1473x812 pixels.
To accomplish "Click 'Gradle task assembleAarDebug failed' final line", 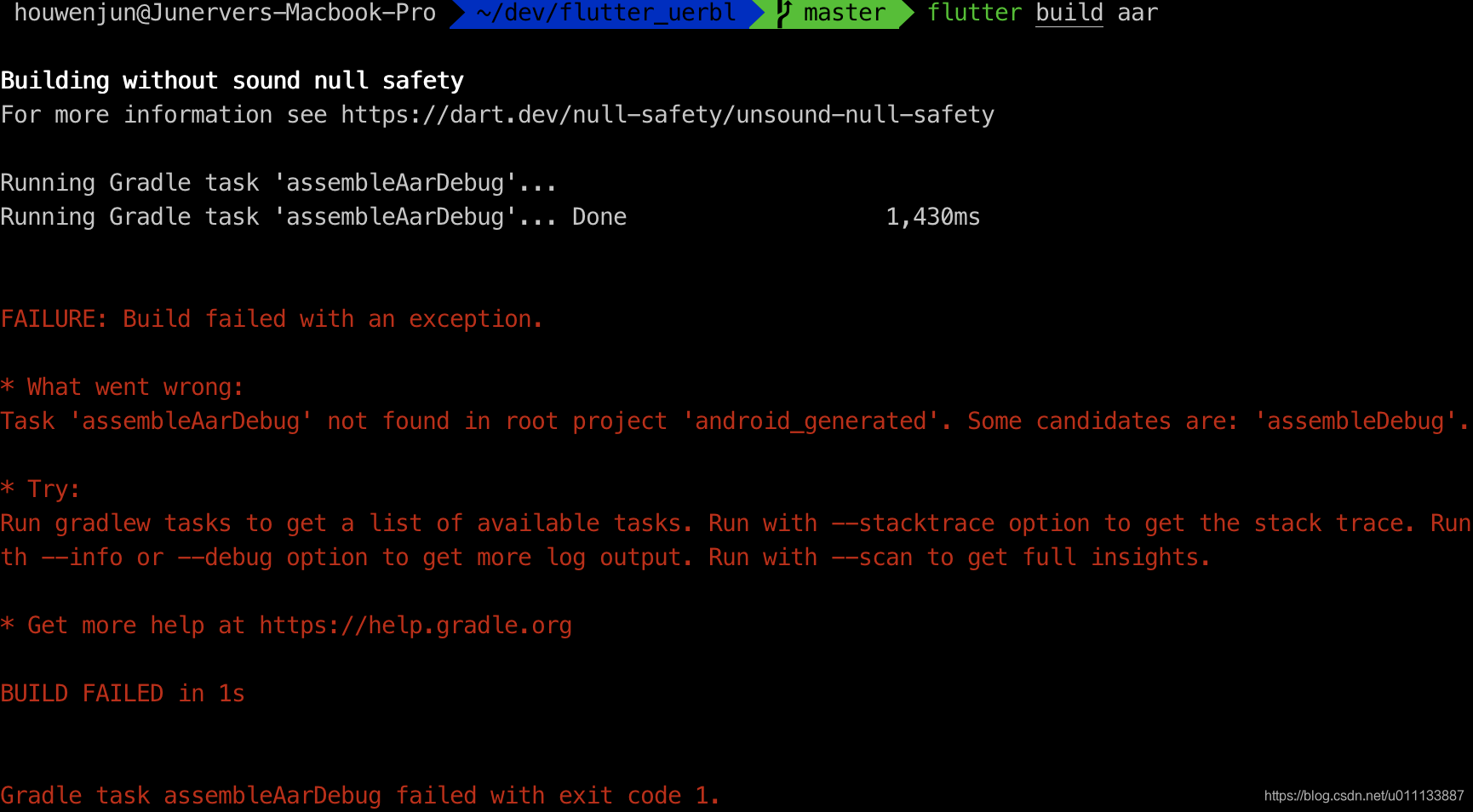I will [360, 796].
